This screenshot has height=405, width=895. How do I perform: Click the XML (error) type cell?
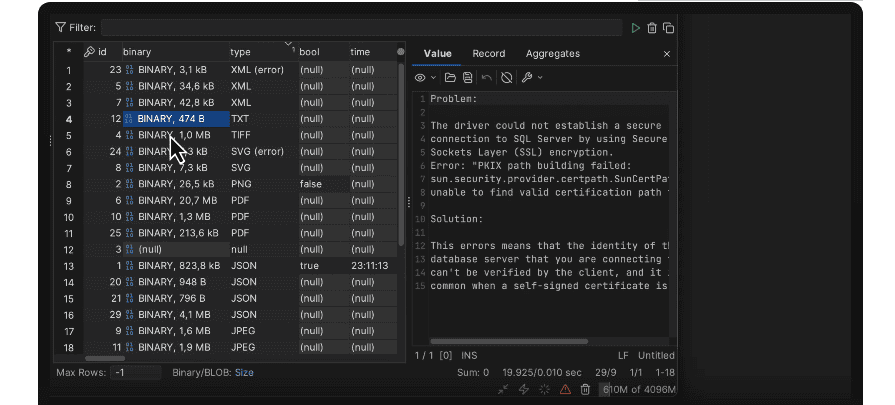264,70
